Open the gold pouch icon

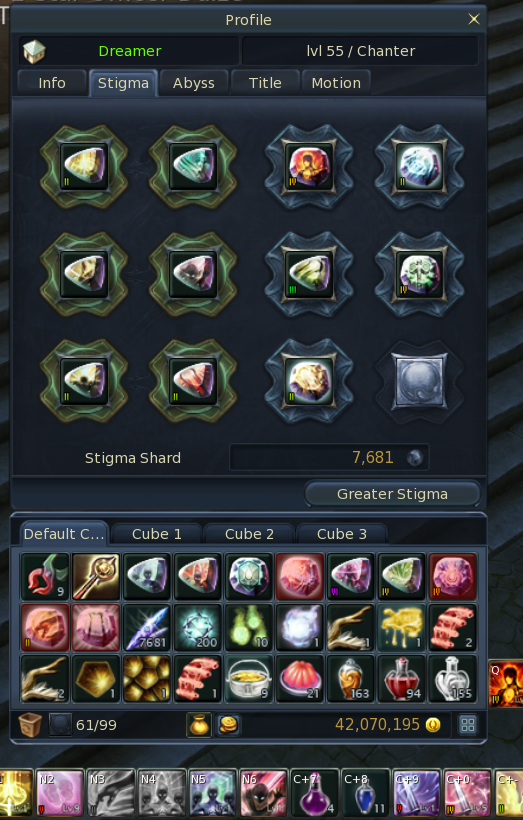[x=199, y=725]
